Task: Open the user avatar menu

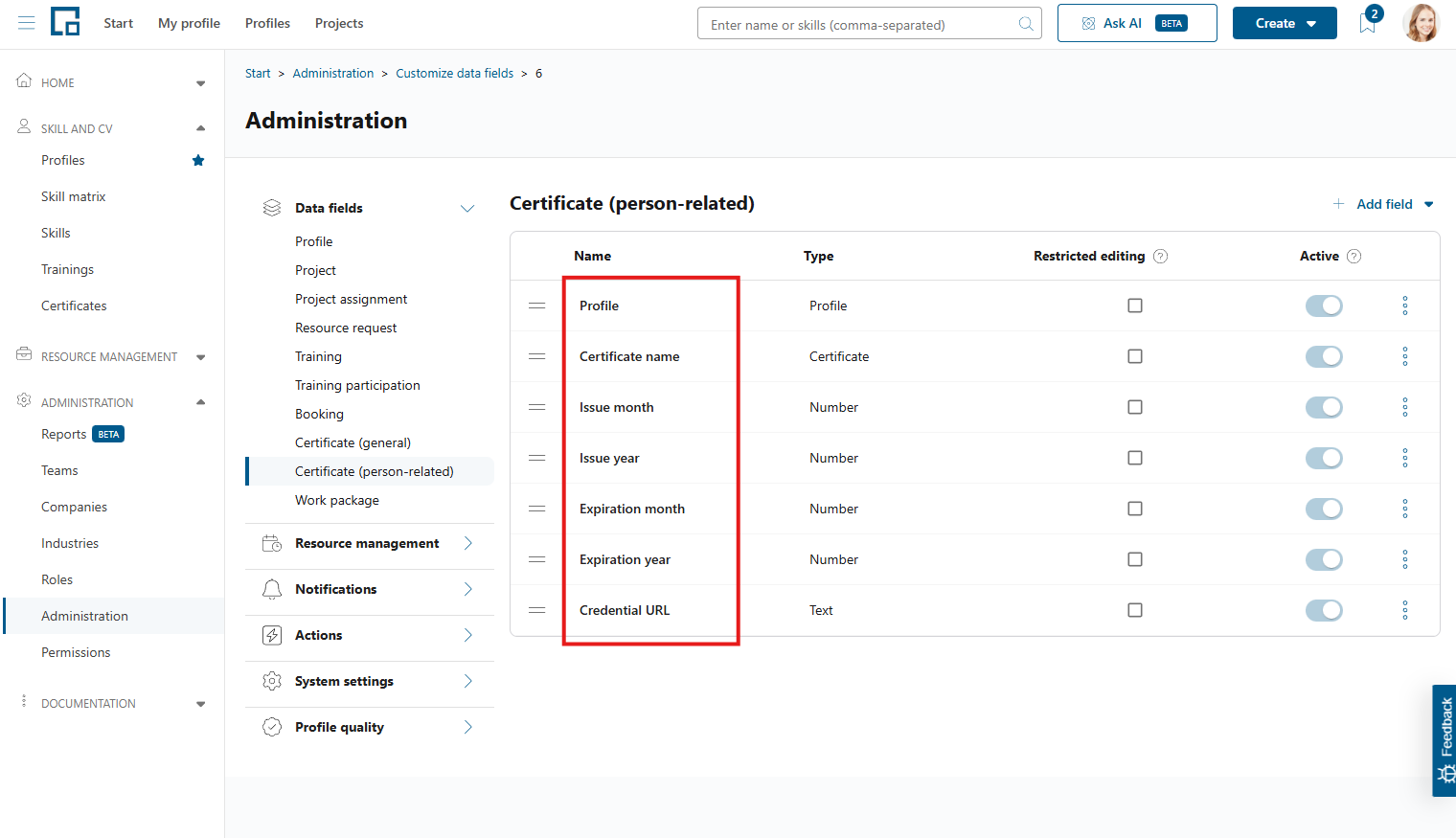Action: tap(1422, 23)
